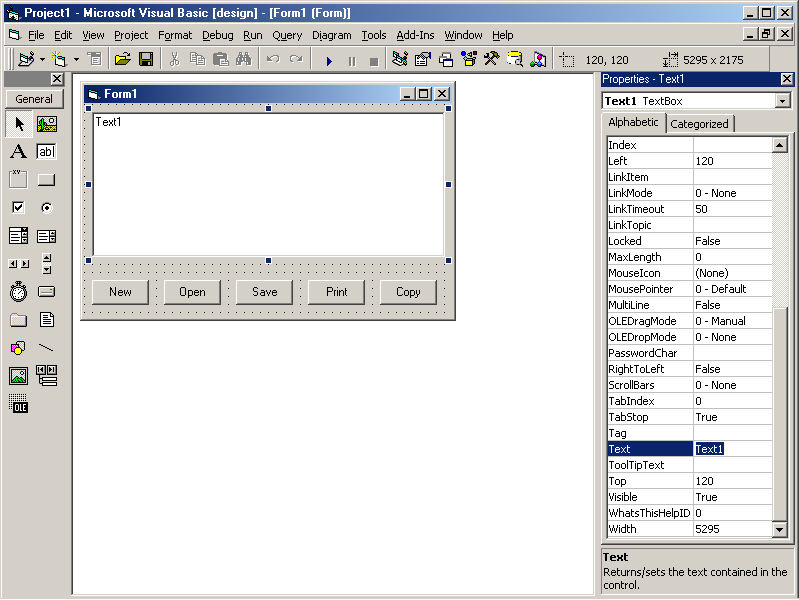The width and height of the screenshot is (799, 600).
Task: Open the File menu
Action: click(x=36, y=35)
